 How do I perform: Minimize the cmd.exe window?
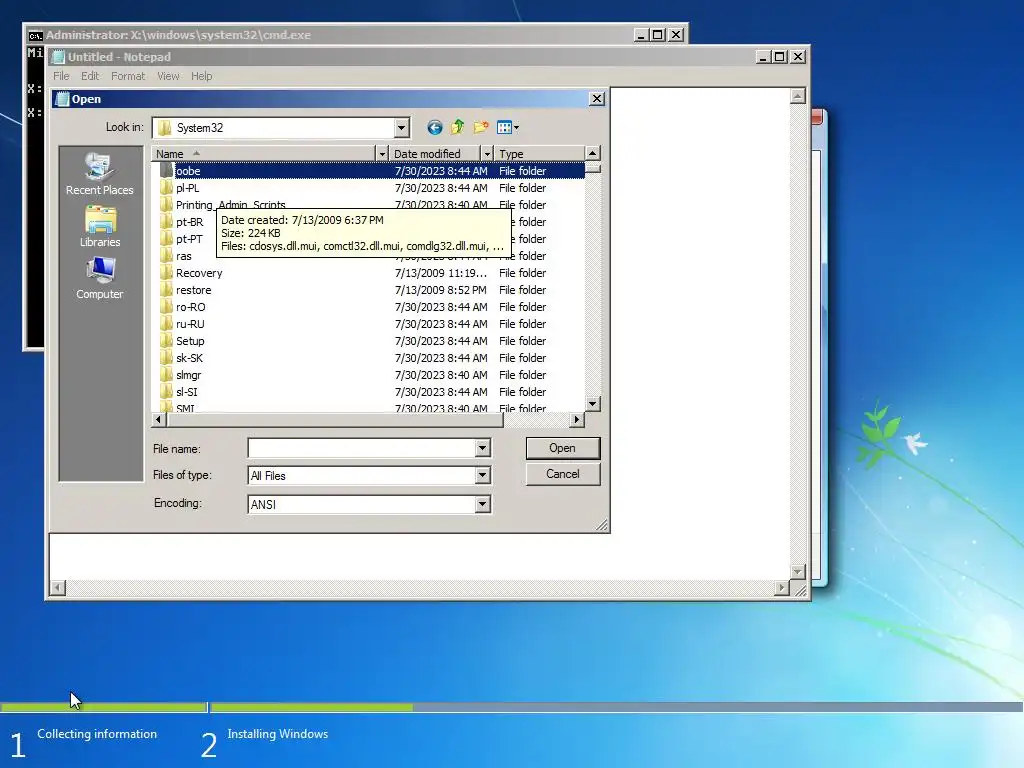pyautogui.click(x=641, y=35)
